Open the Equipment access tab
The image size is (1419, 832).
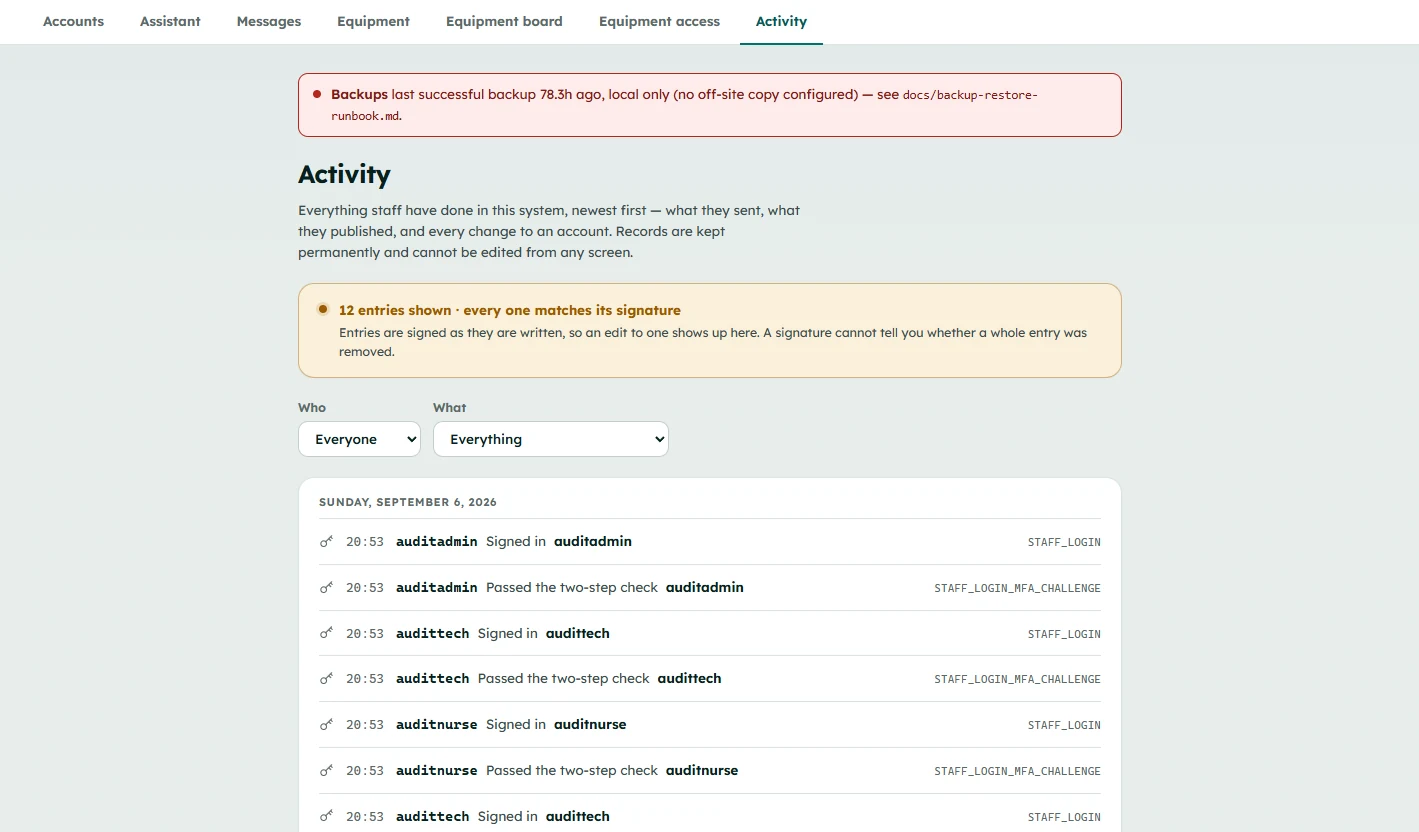(659, 21)
